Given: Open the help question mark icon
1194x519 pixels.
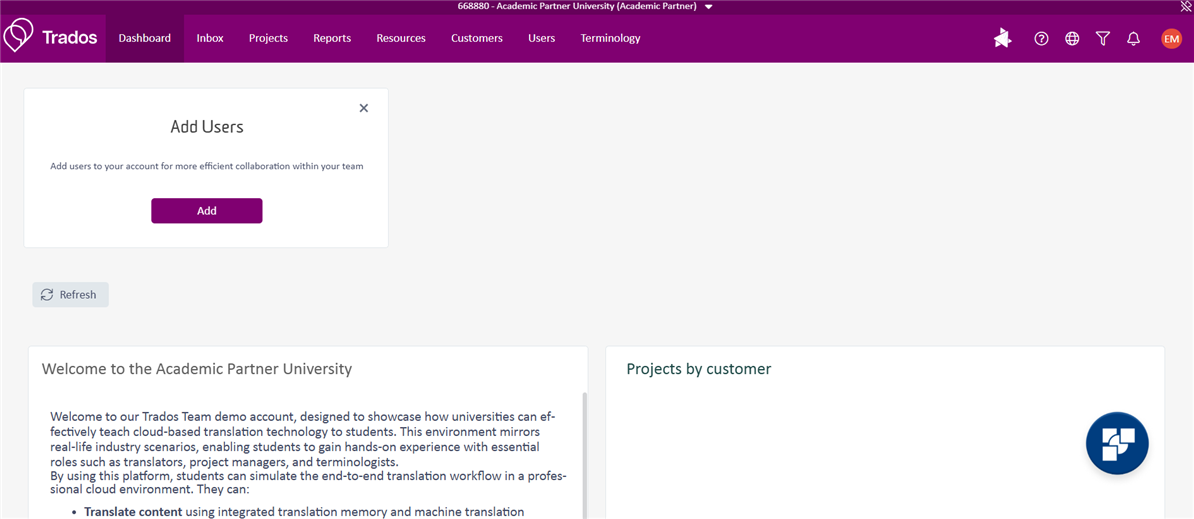Looking at the screenshot, I should [1041, 39].
